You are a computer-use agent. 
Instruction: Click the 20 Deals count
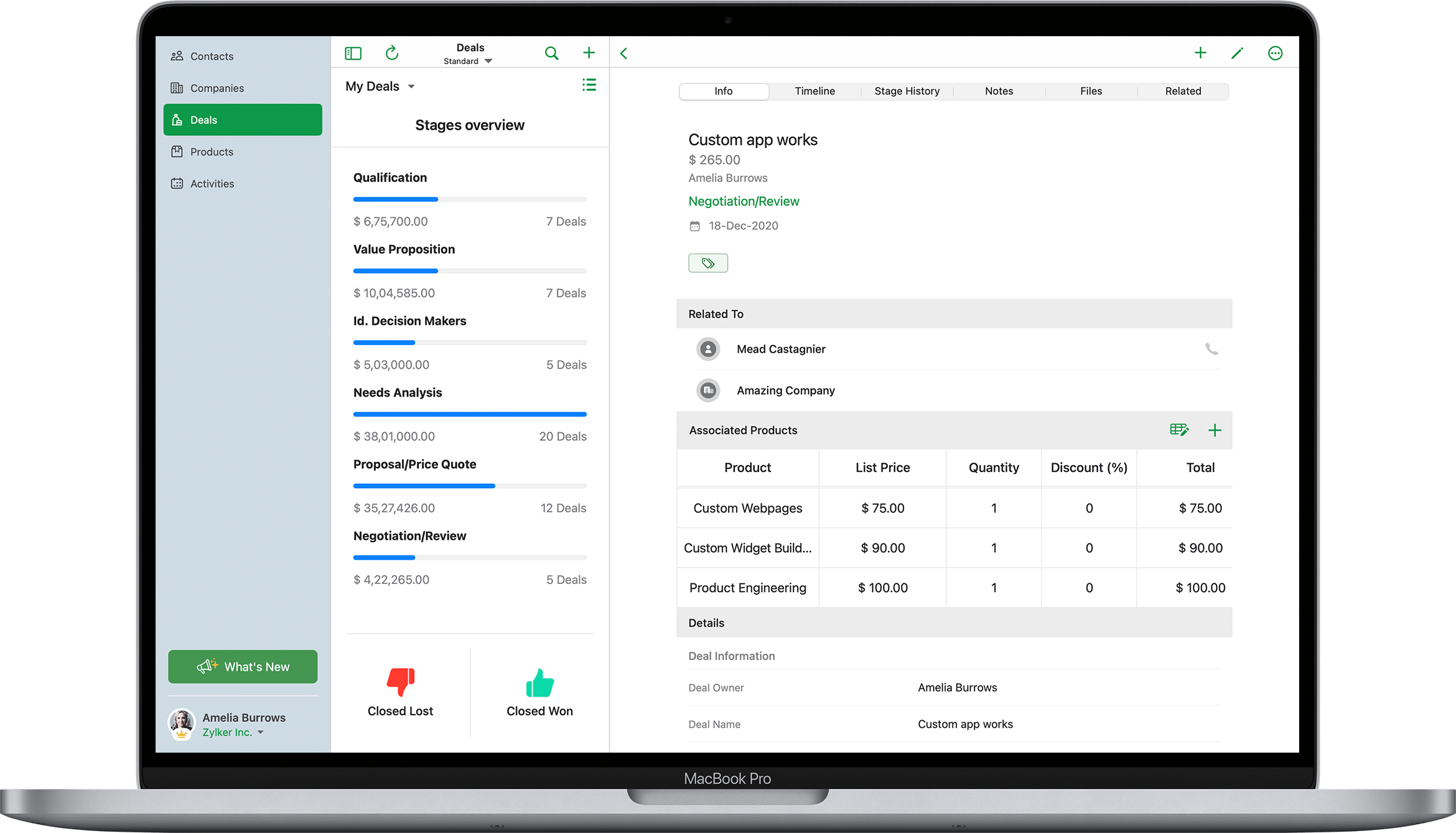pos(562,436)
